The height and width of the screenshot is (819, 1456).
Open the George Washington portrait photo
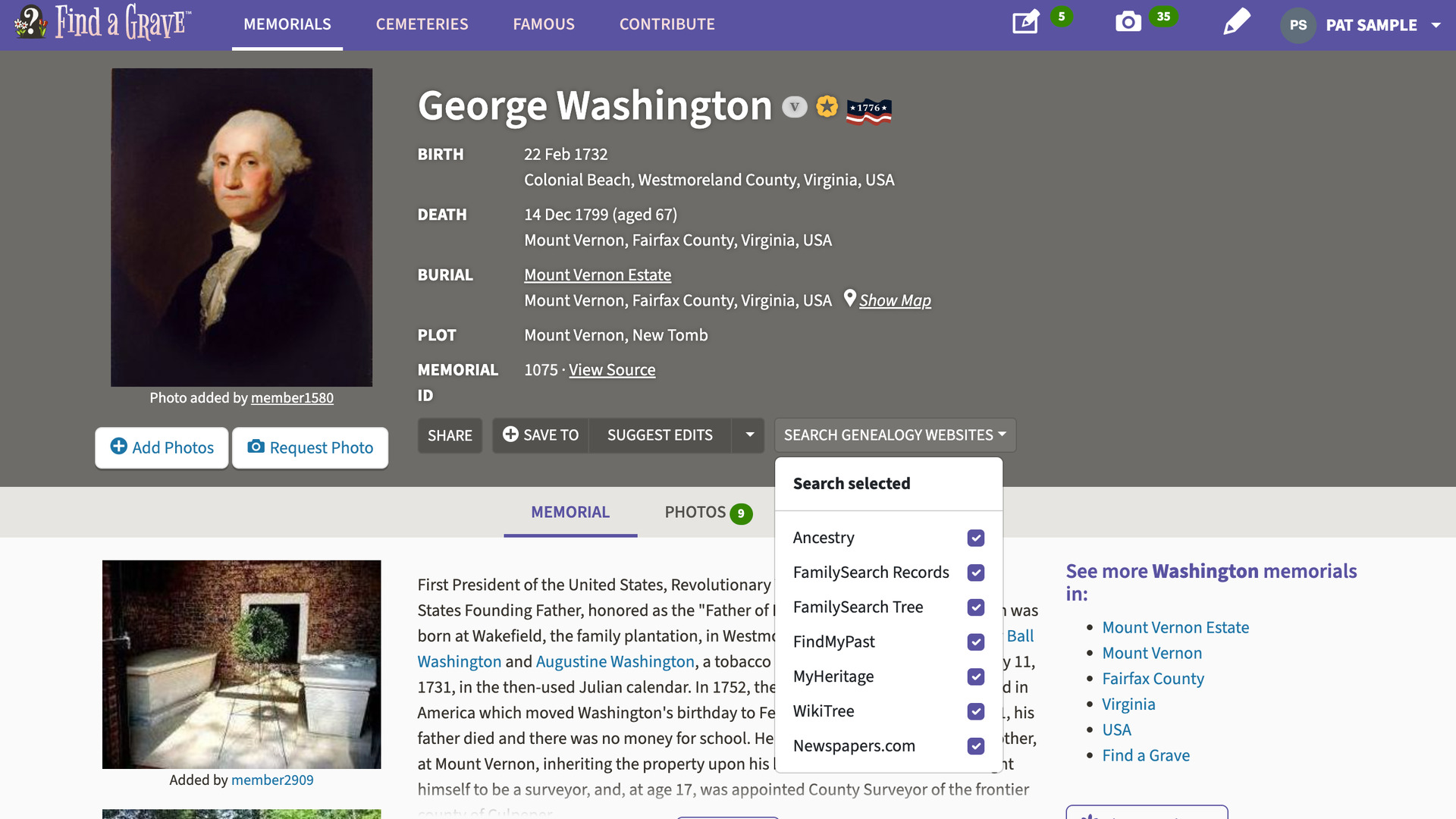tap(241, 227)
